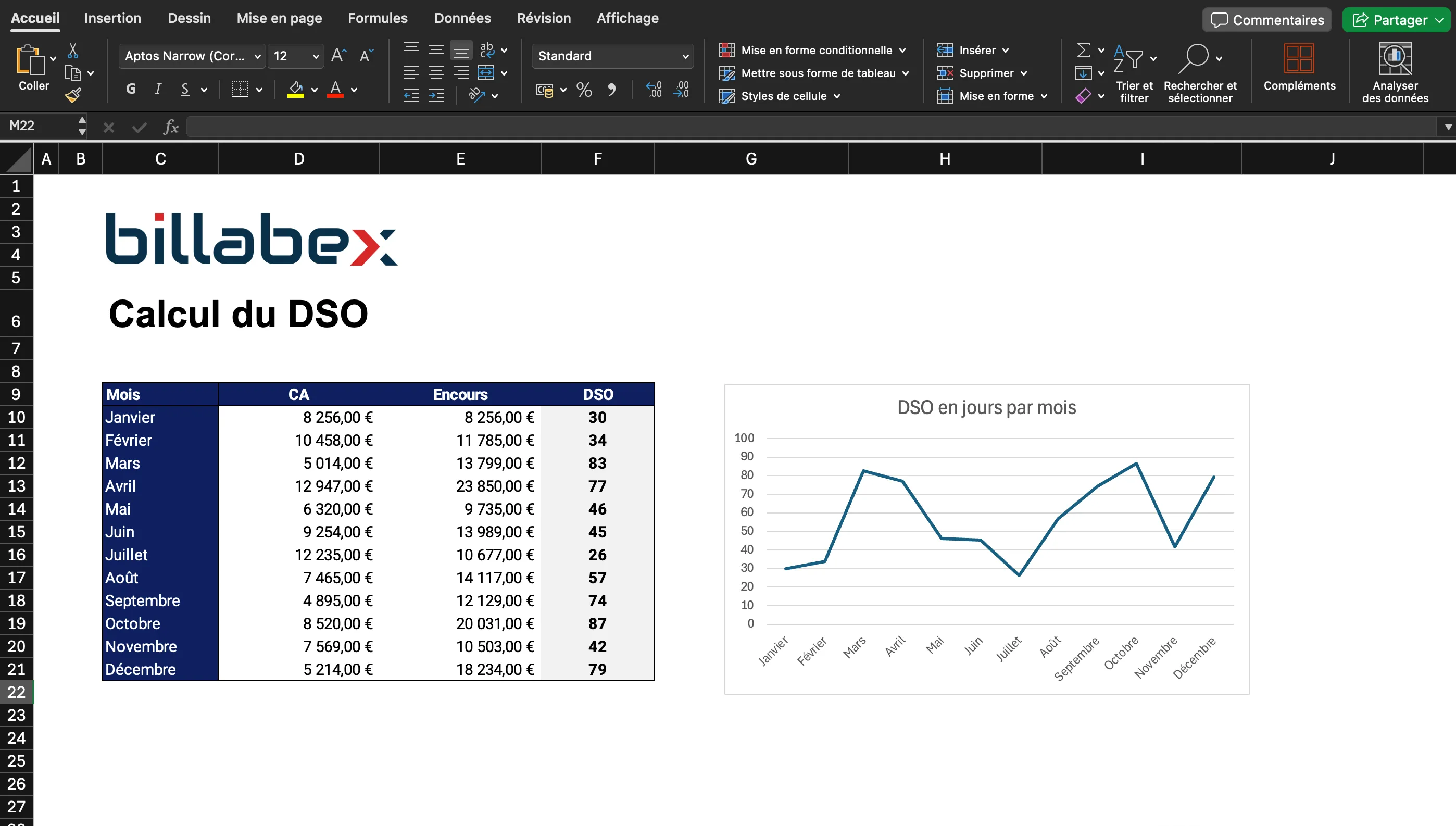1456x826 pixels.
Task: Toggle italic formatting
Action: [x=158, y=89]
